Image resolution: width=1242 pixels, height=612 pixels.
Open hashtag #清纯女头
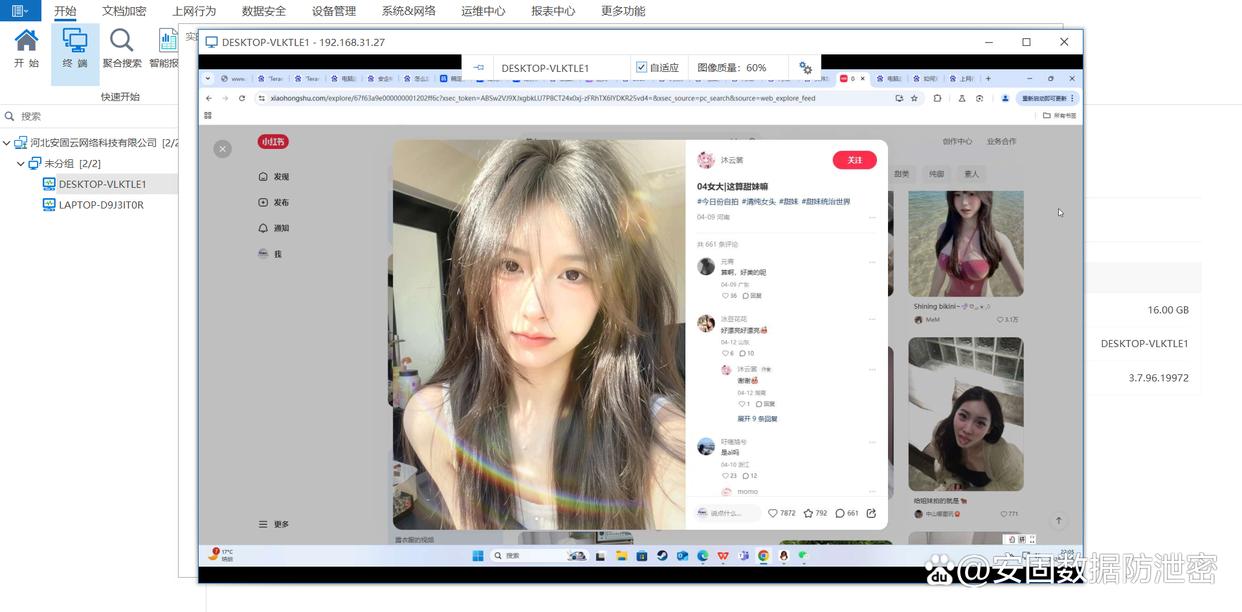[x=758, y=202]
